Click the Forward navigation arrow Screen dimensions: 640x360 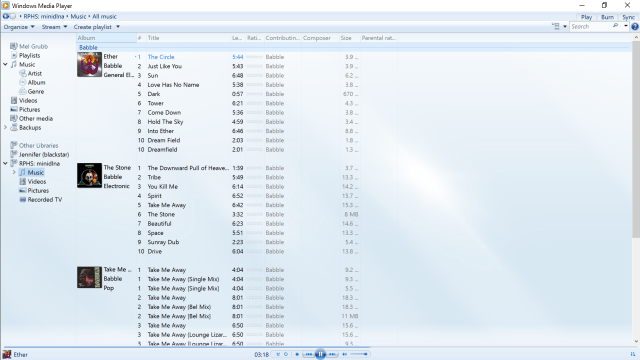(x=13, y=16)
